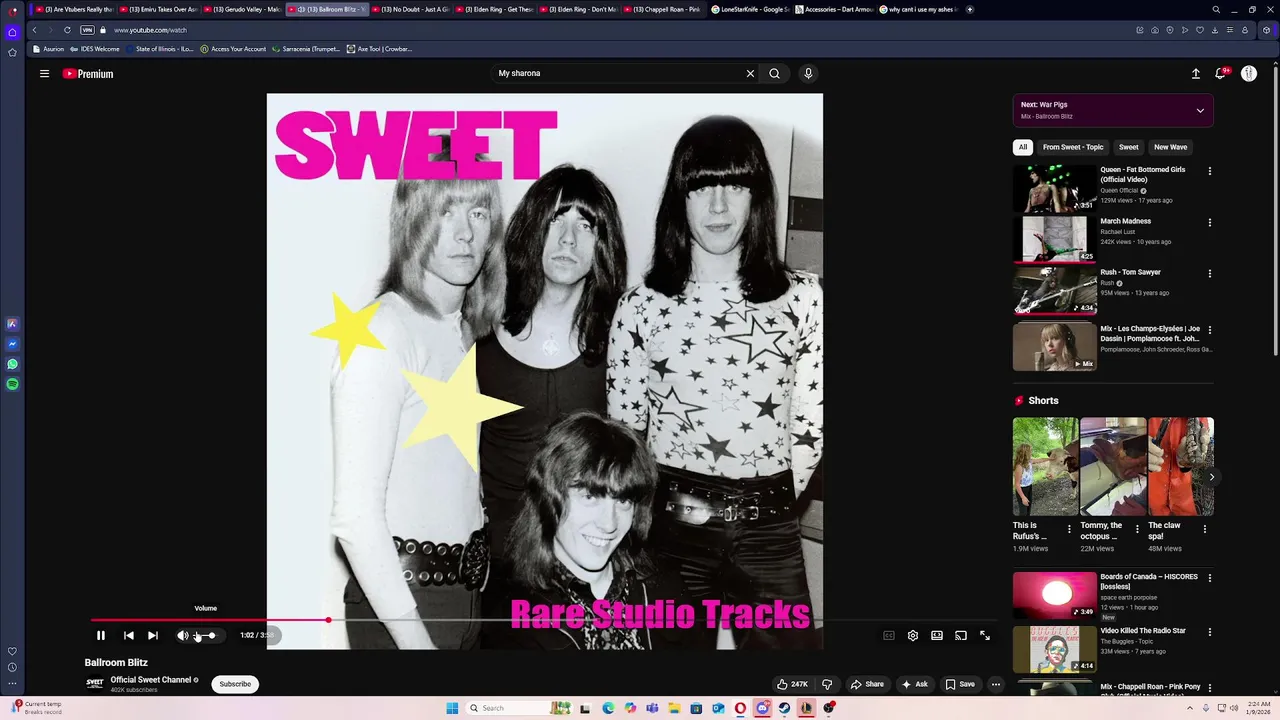Open the Rufus Shorts thumbnail

(1045, 466)
